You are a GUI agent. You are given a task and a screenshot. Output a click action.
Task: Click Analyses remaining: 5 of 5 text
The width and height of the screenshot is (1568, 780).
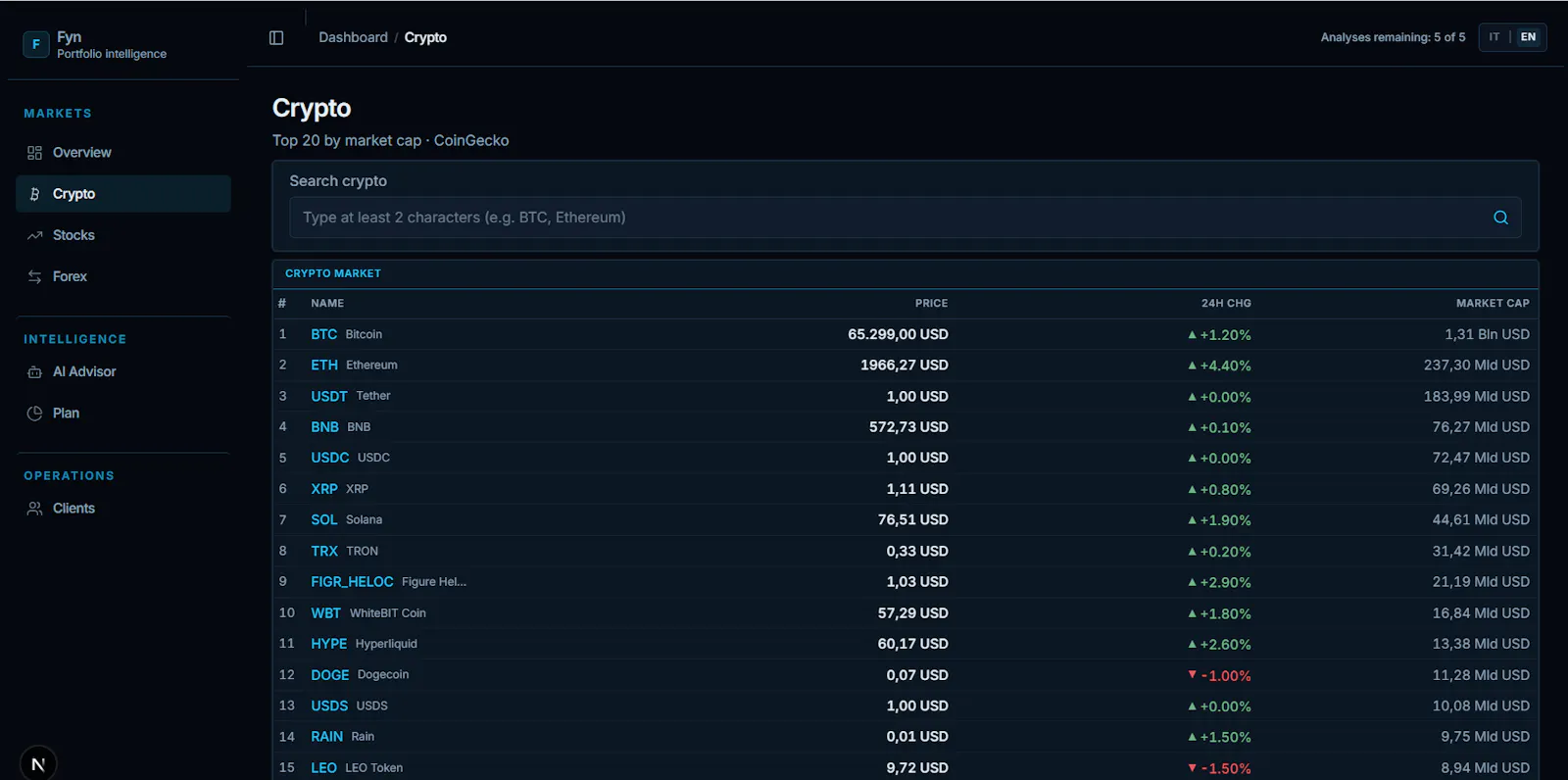click(x=1393, y=37)
